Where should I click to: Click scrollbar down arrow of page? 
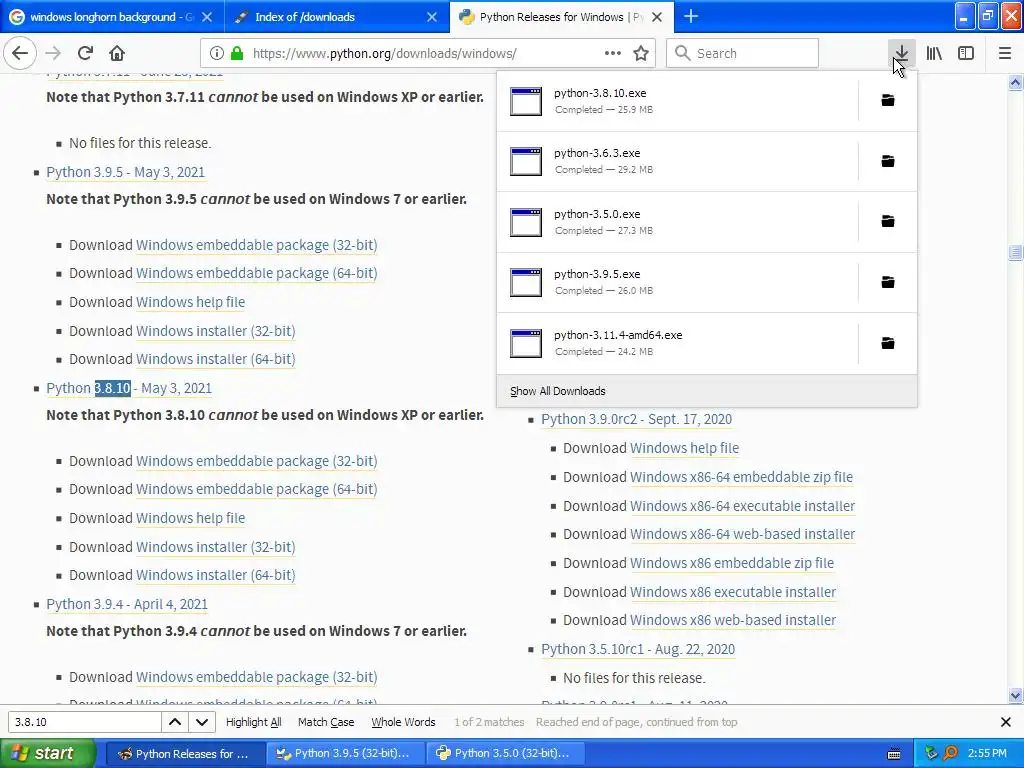pyautogui.click(x=1016, y=695)
